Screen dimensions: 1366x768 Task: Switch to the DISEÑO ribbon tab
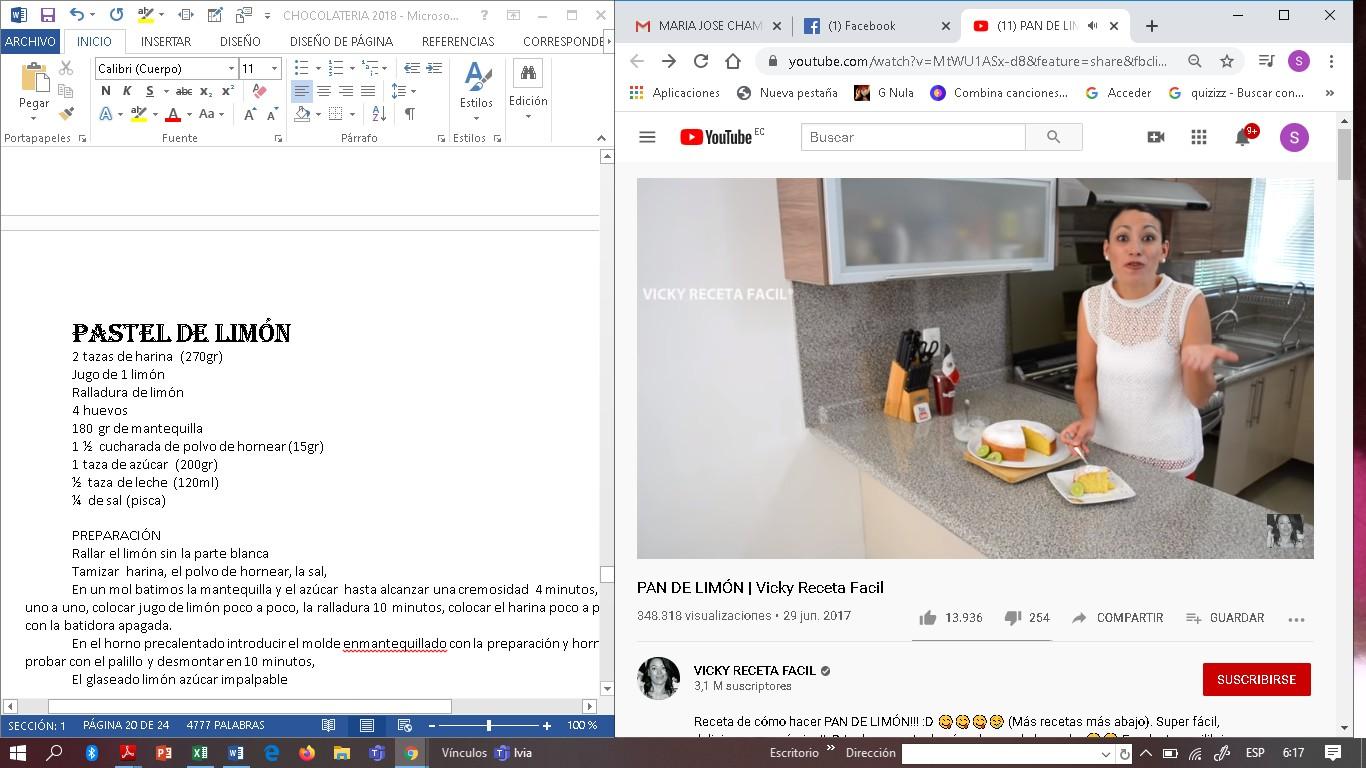(x=240, y=41)
